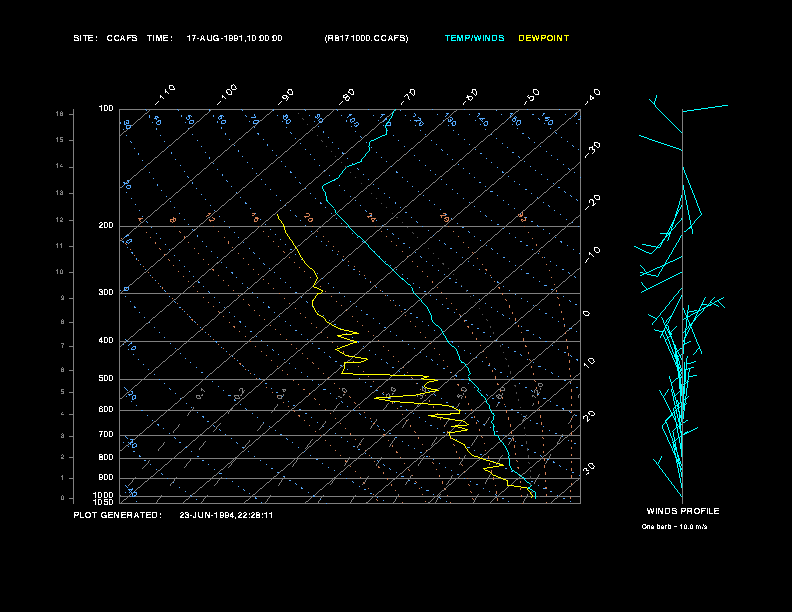Click the '-110' isotherm label at top

pos(165,95)
